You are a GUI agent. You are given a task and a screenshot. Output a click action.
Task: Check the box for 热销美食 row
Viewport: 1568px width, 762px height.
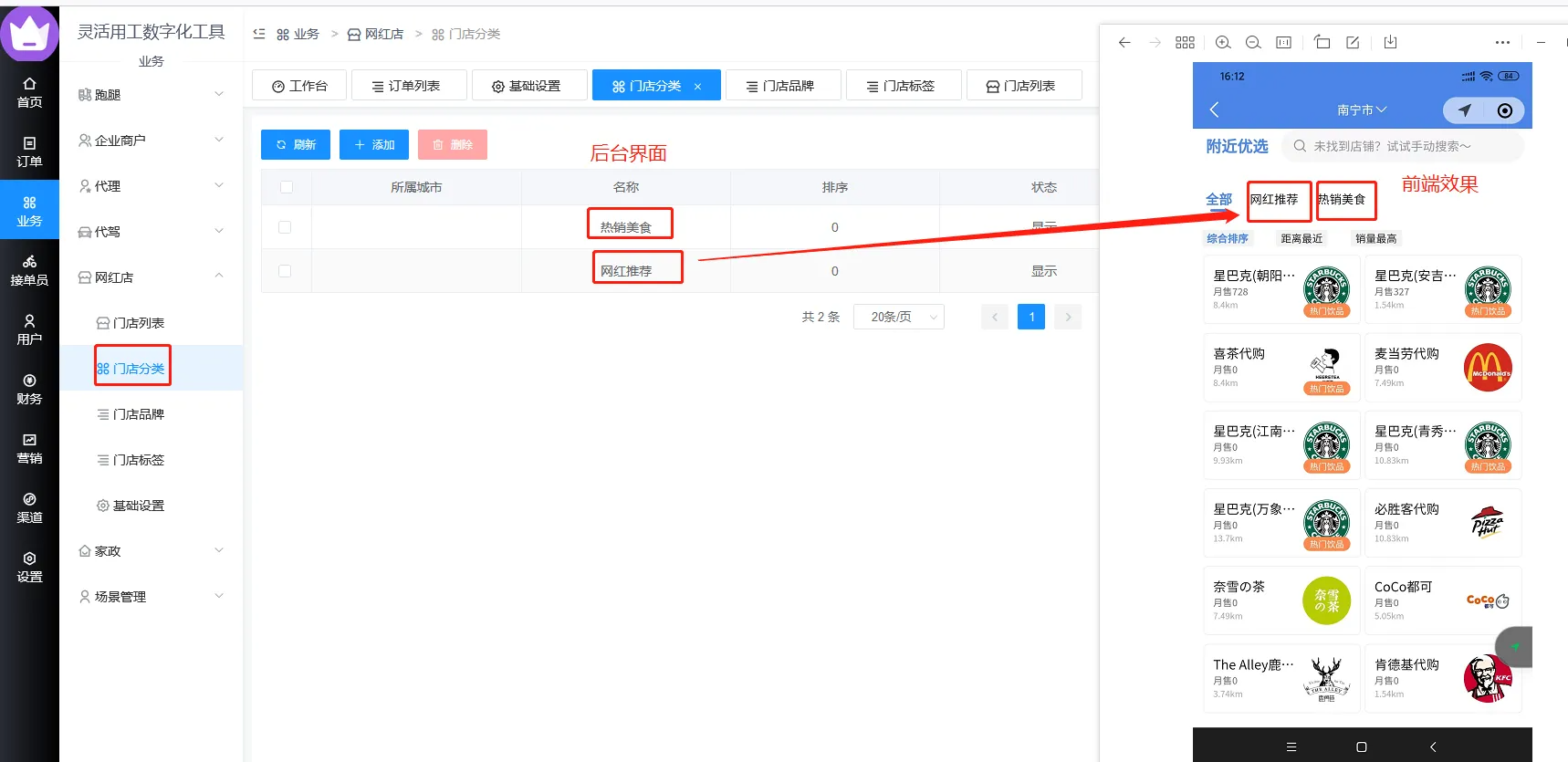pyautogui.click(x=285, y=227)
